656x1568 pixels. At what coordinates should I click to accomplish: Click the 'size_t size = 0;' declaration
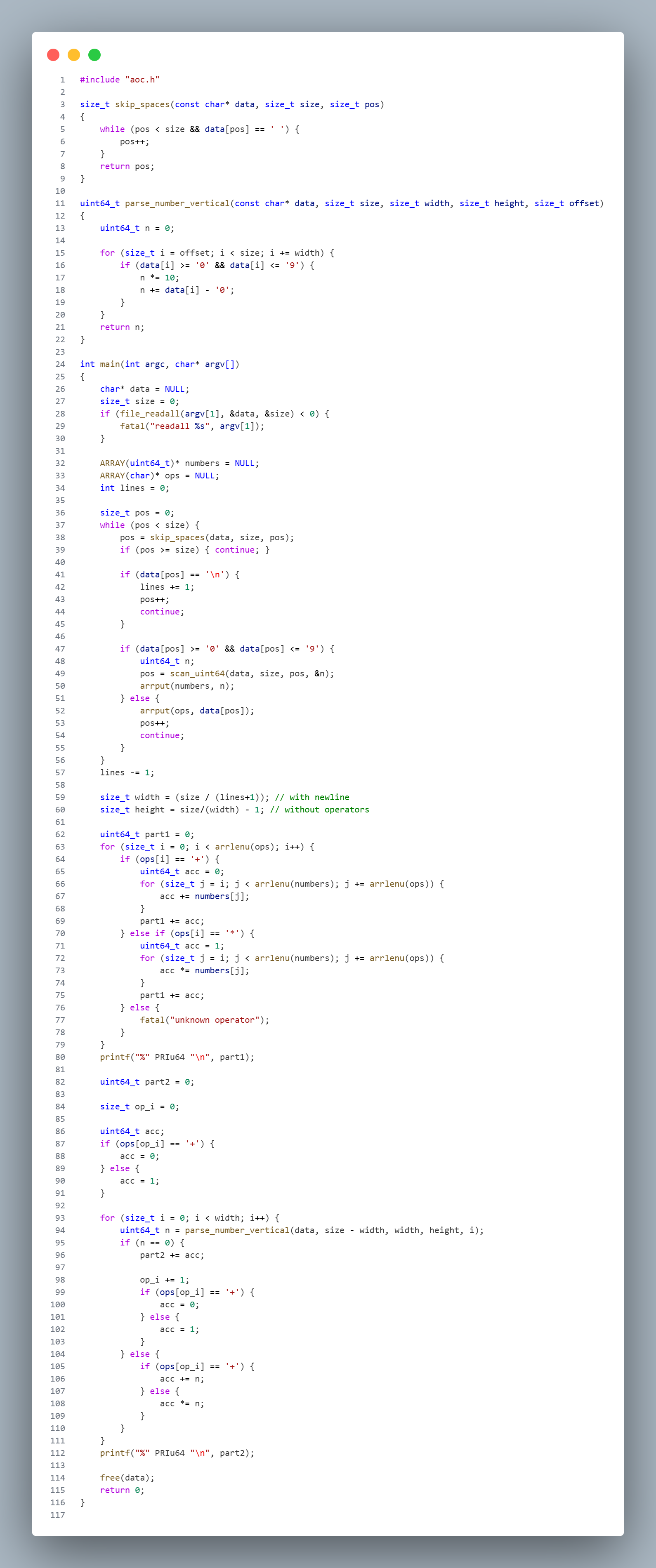(139, 402)
